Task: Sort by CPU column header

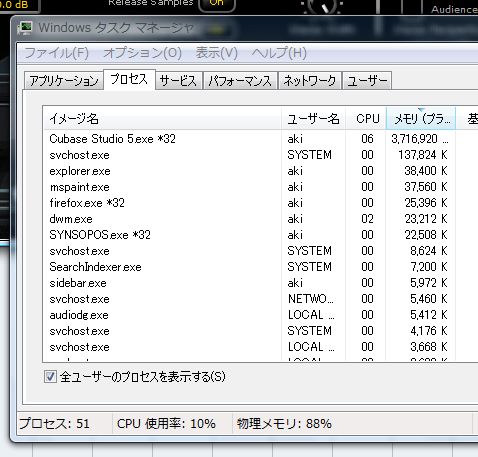Action: [x=366, y=119]
